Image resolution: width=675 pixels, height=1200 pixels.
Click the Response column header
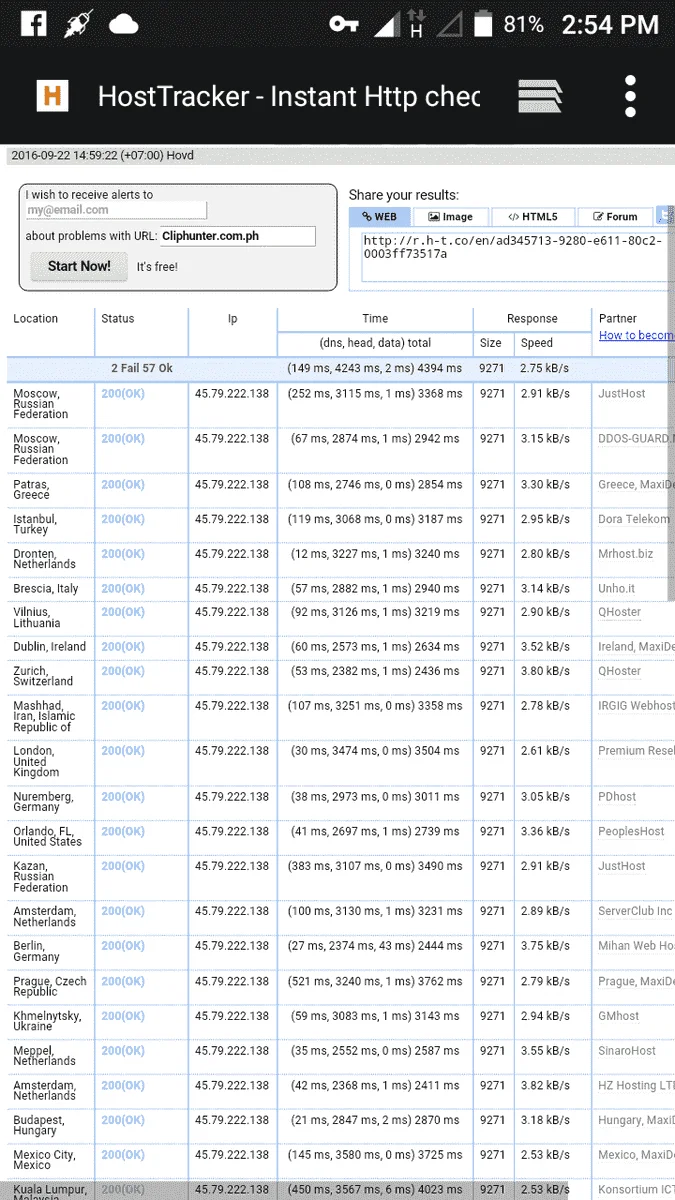pos(532,319)
